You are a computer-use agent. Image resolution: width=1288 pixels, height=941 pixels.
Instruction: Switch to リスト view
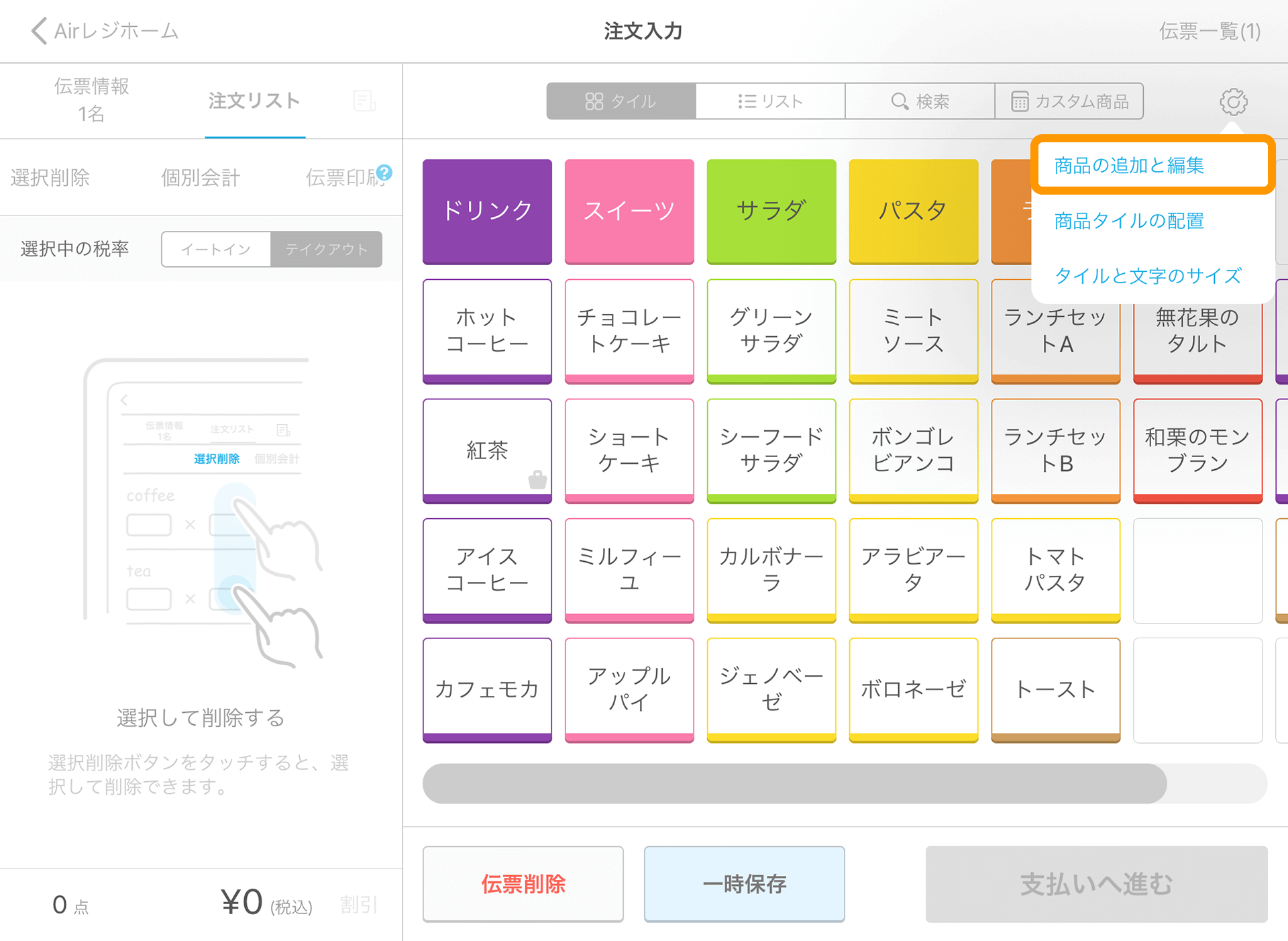point(770,101)
